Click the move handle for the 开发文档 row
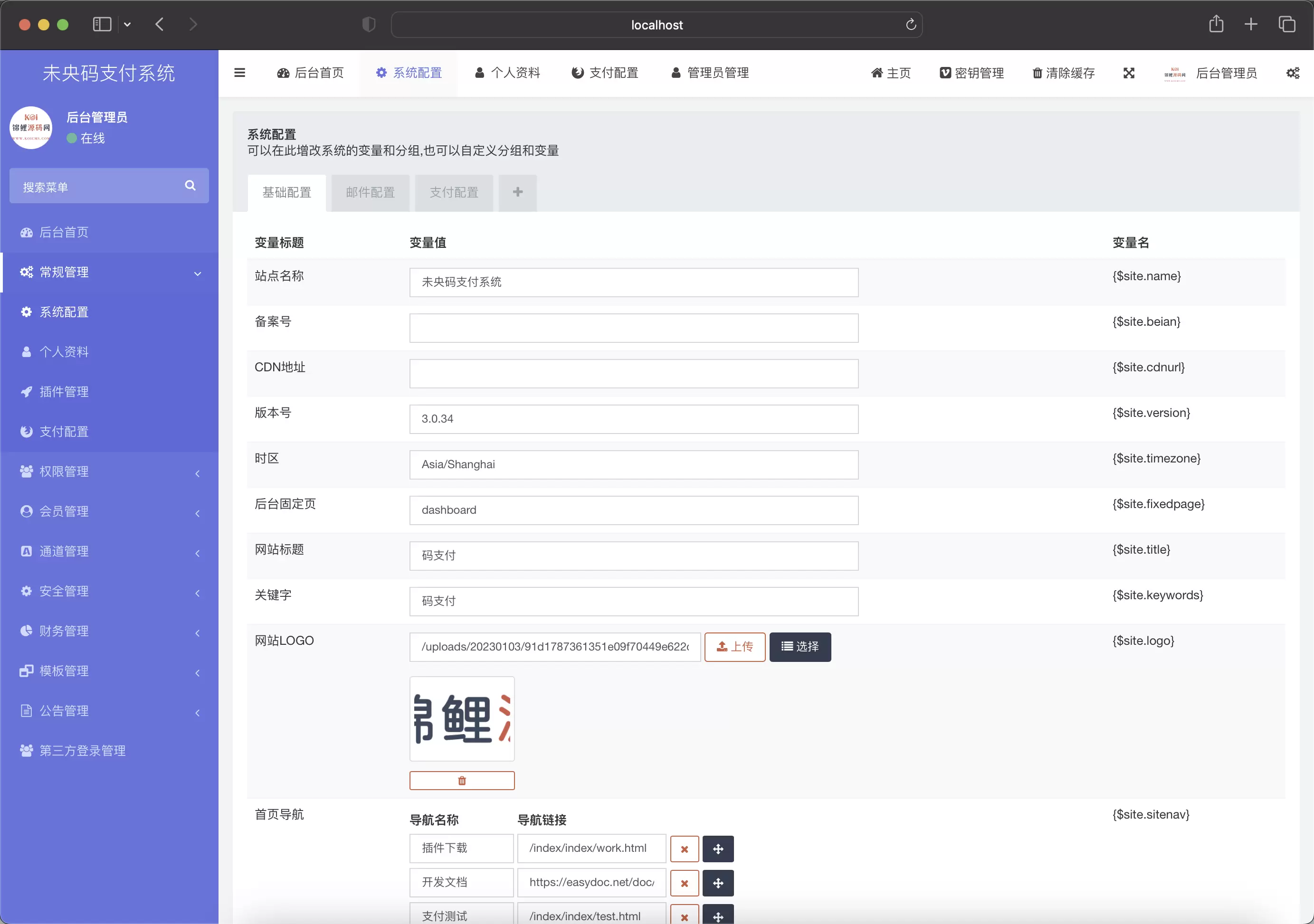The width and height of the screenshot is (1314, 924). coord(718,883)
